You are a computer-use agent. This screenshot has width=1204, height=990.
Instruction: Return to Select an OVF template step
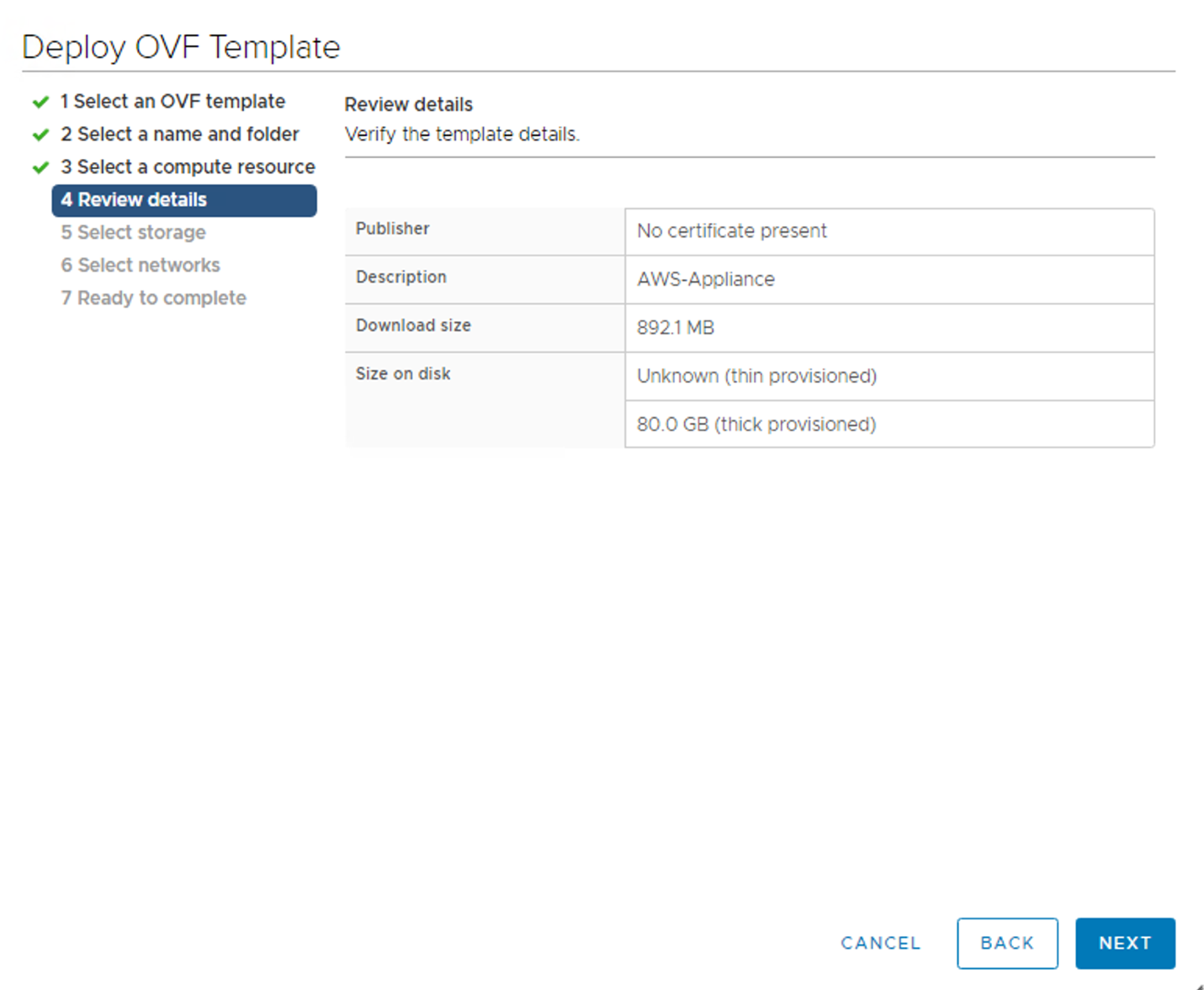click(172, 101)
